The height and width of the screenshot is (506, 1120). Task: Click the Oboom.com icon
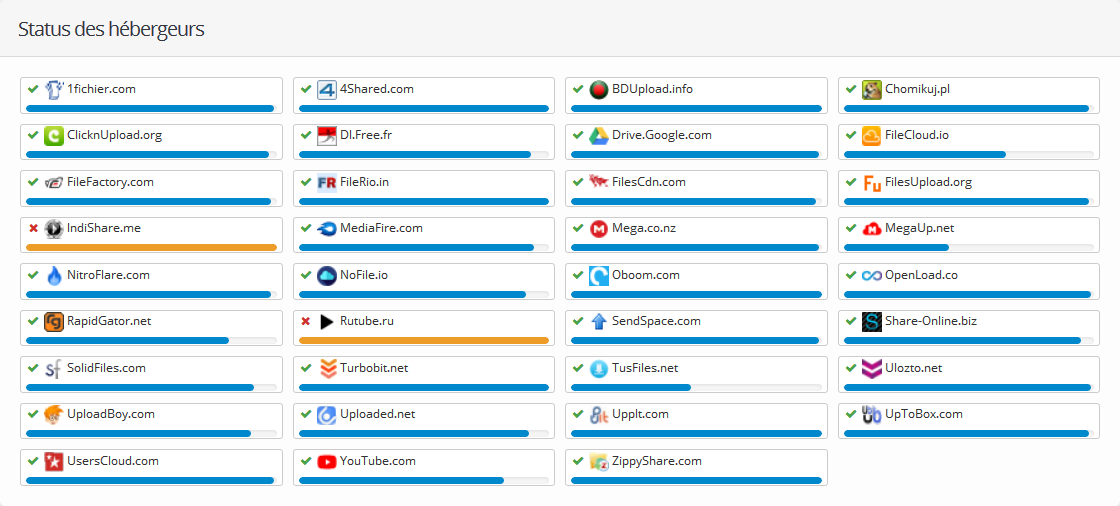pyautogui.click(x=599, y=276)
